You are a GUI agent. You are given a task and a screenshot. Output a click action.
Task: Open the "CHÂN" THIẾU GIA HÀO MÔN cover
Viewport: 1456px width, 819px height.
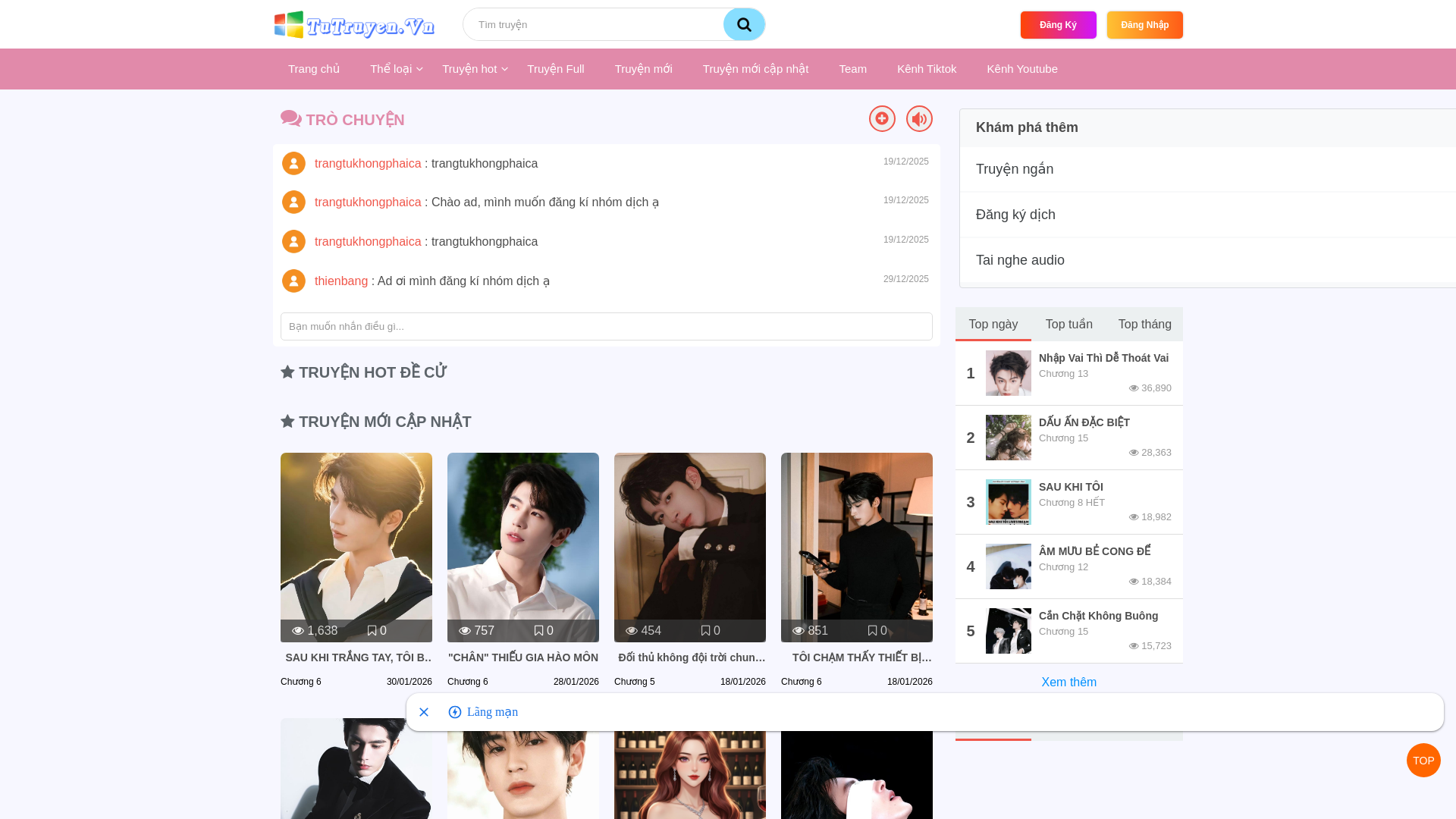pyautogui.click(x=523, y=548)
